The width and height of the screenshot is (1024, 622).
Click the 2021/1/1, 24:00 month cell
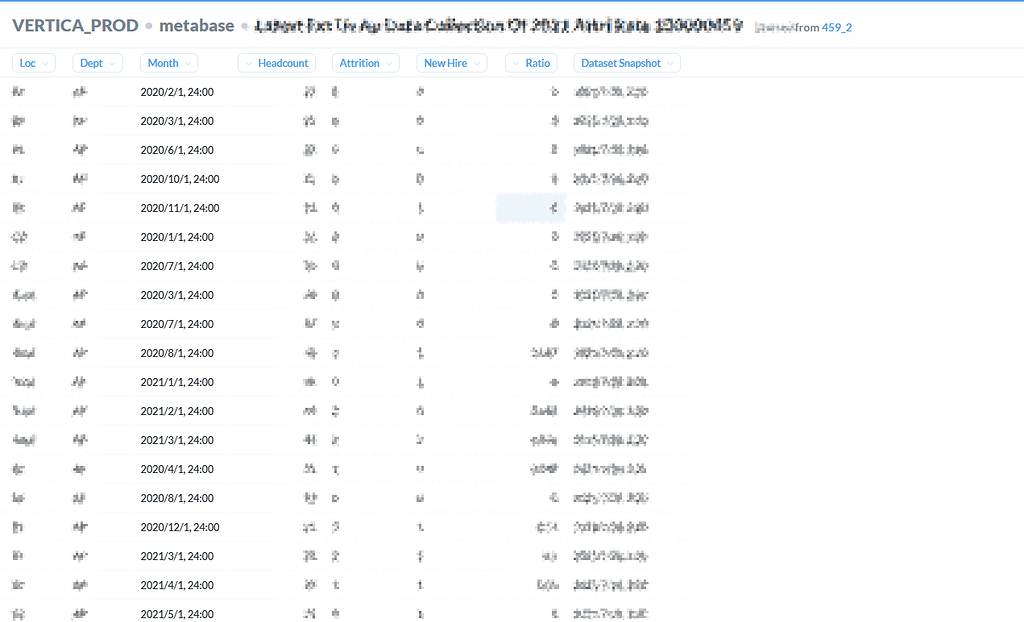pos(177,382)
